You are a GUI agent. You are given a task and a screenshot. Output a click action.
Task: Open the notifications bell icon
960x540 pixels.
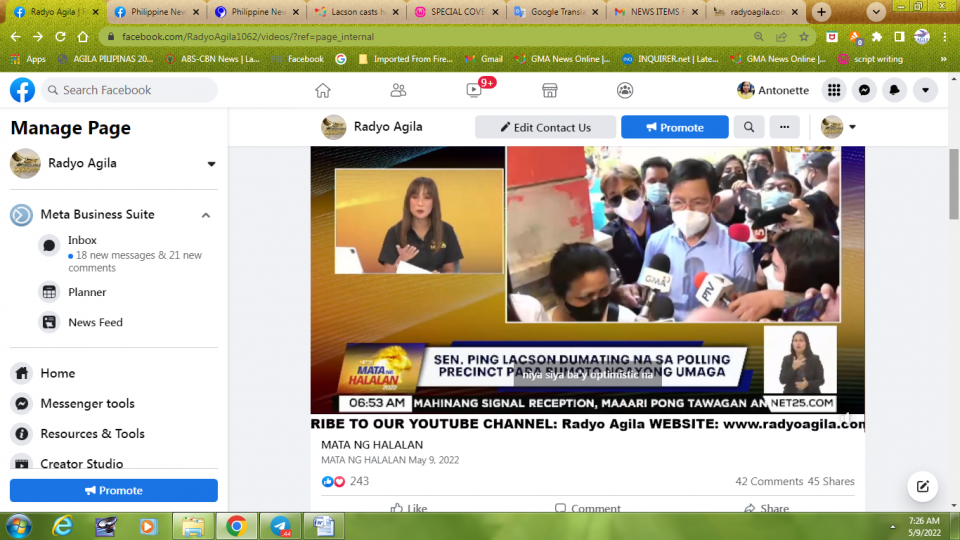tap(895, 90)
